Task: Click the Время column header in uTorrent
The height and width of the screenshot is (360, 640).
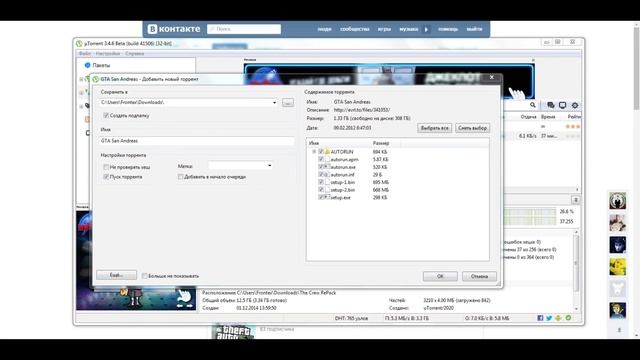Action: [x=548, y=117]
